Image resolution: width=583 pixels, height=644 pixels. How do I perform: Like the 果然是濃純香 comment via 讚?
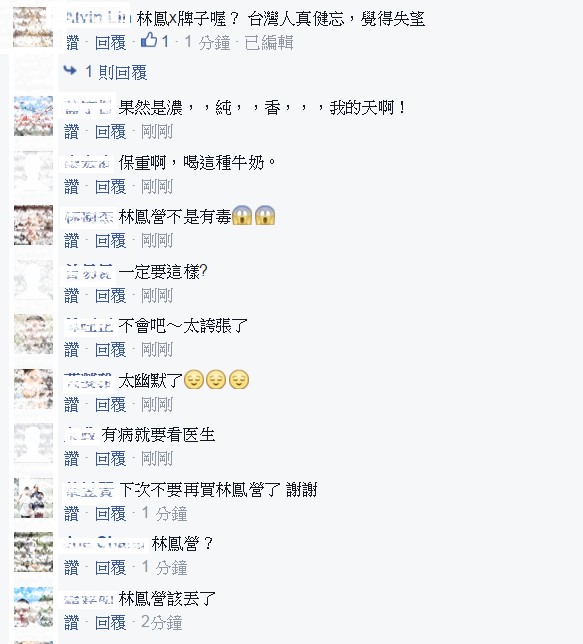[71, 132]
